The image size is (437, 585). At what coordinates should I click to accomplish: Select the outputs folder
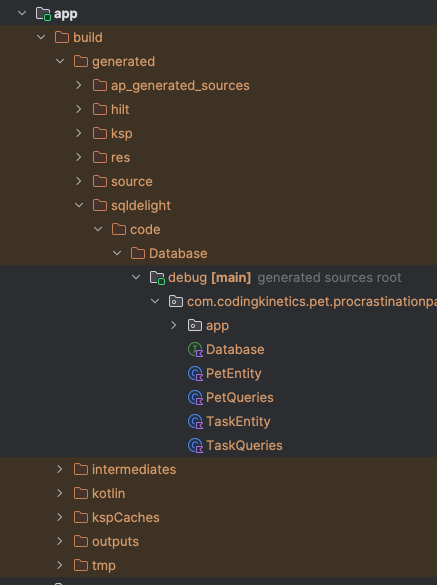[115, 541]
